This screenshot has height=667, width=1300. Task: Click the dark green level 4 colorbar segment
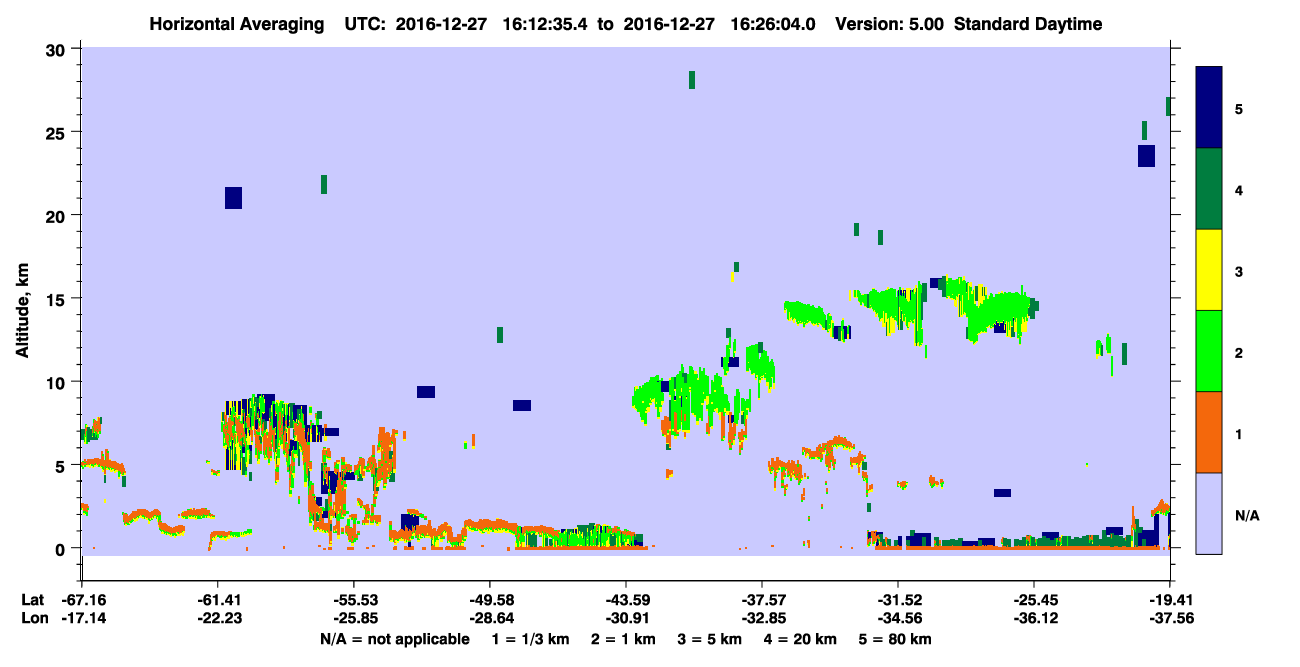1209,189
